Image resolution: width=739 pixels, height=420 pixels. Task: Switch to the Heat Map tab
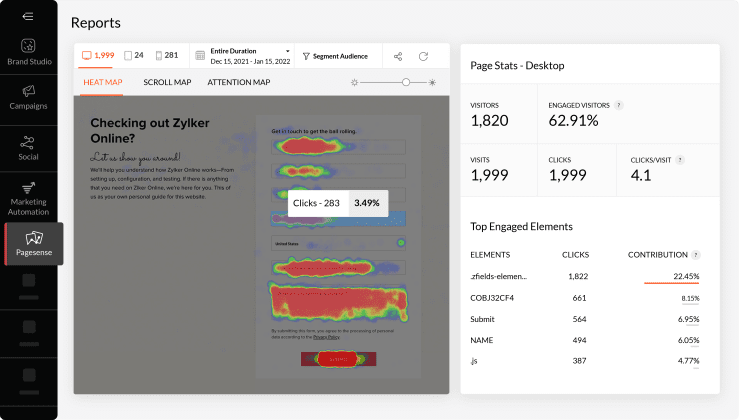(103, 82)
